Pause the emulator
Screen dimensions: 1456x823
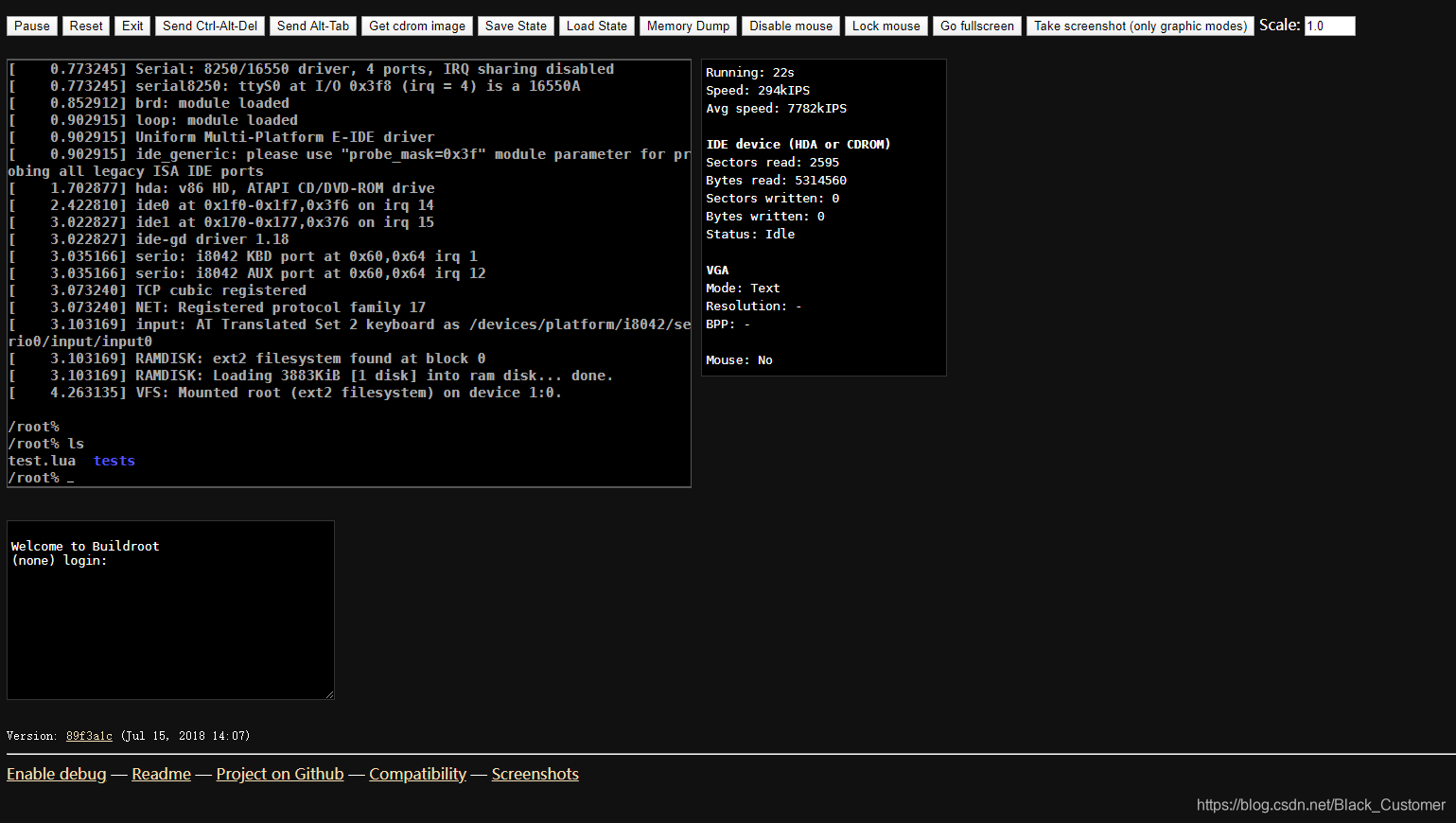pyautogui.click(x=32, y=26)
